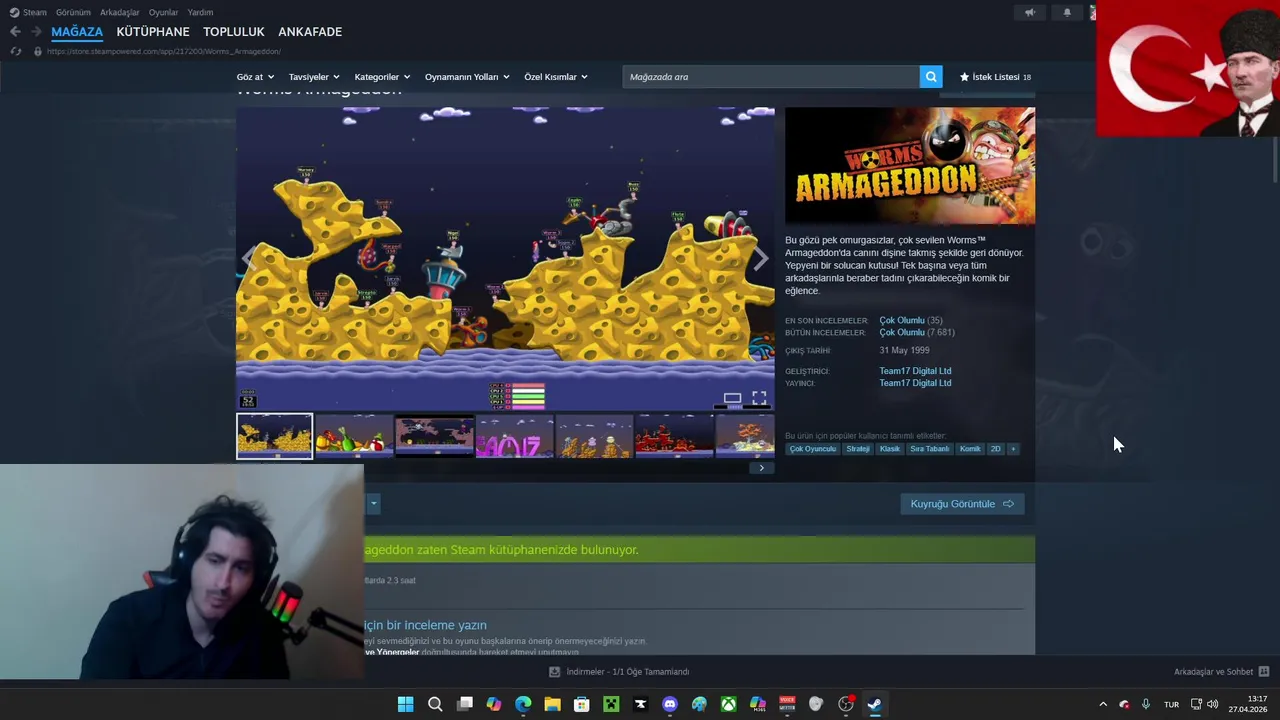Open İstek Listesi wishlist button

click(995, 77)
